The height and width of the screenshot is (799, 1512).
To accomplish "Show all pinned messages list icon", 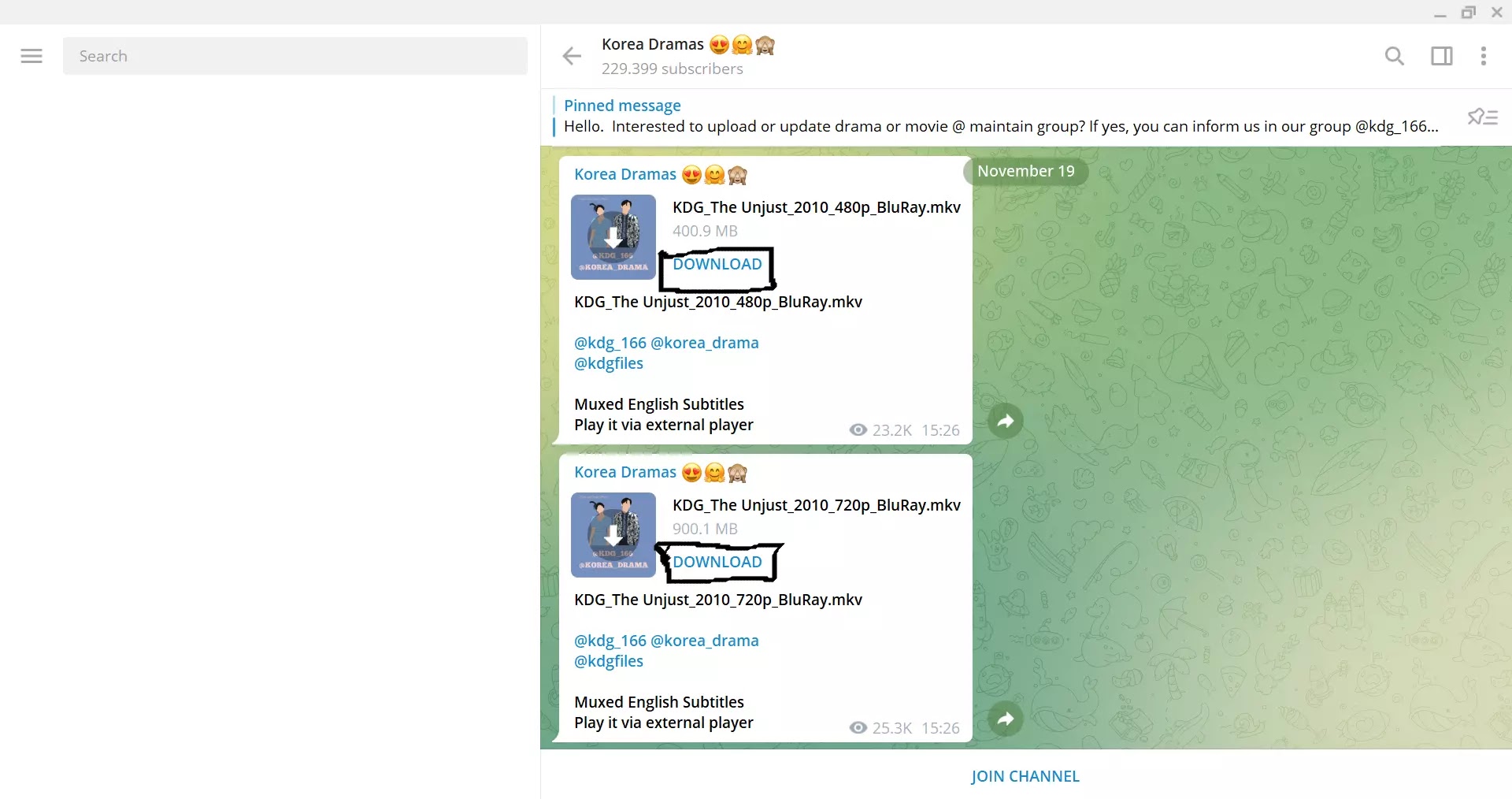I will pos(1483,117).
